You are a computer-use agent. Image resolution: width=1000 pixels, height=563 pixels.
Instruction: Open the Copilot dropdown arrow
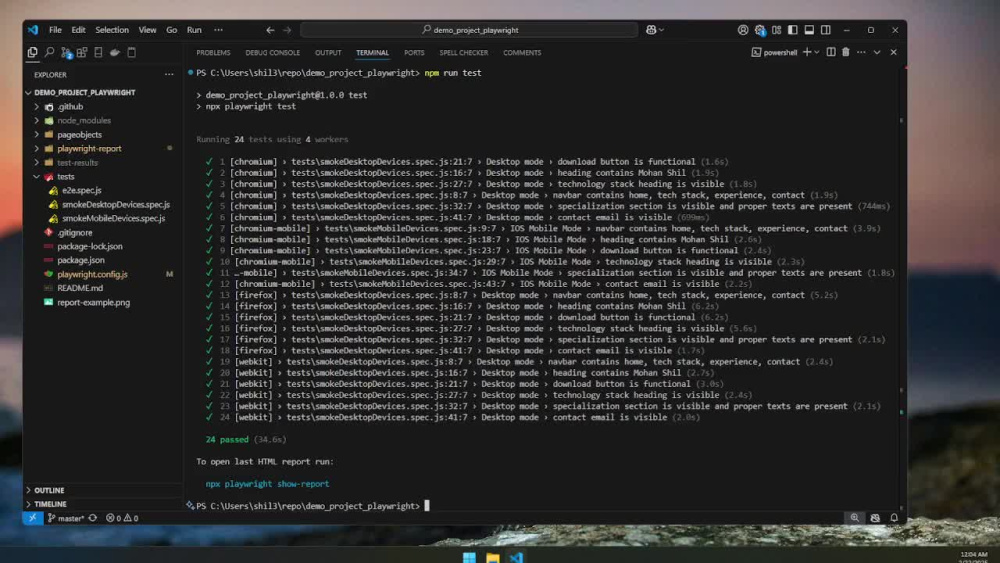coord(661,30)
